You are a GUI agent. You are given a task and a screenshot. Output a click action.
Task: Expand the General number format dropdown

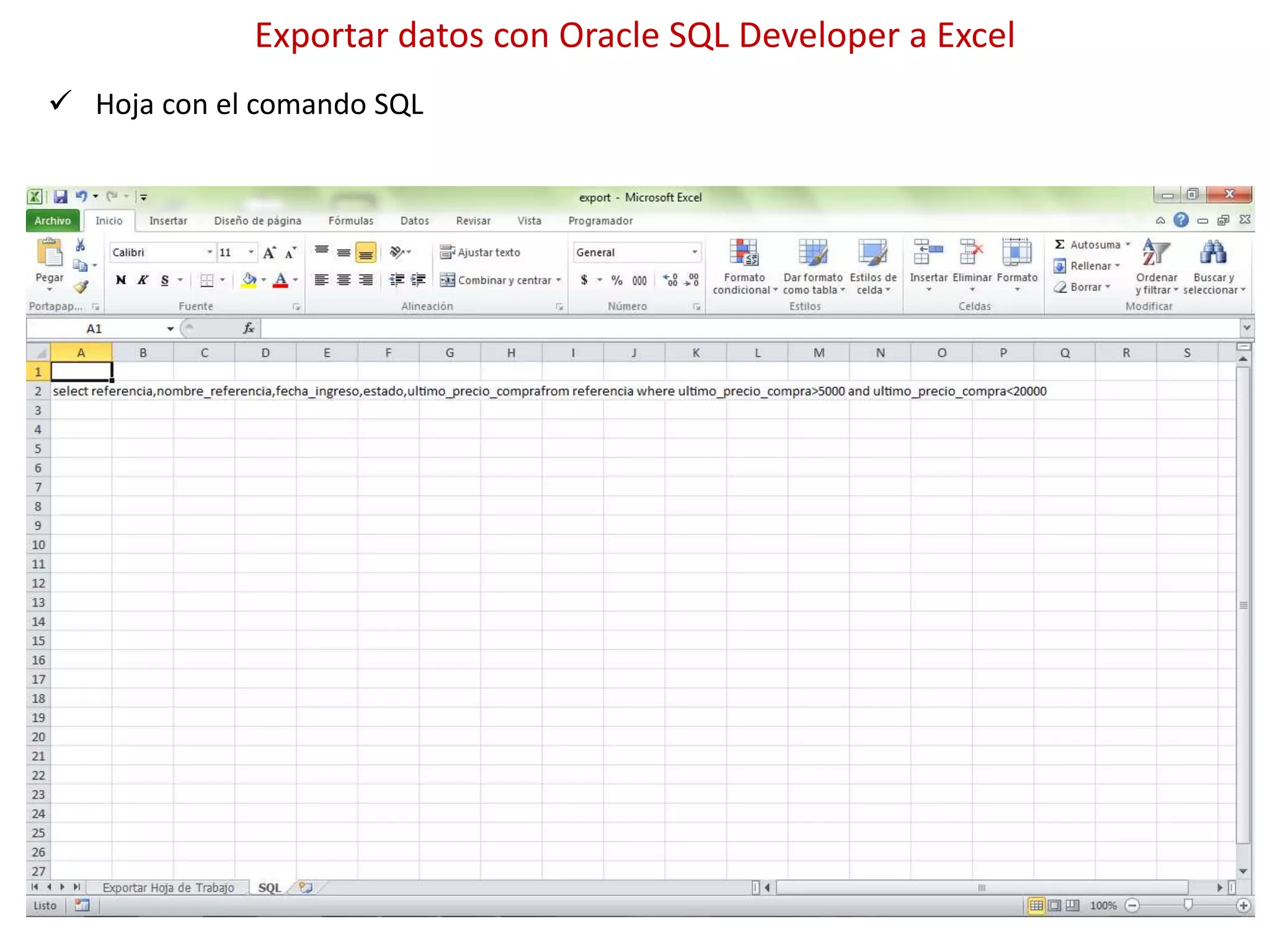[x=695, y=252]
